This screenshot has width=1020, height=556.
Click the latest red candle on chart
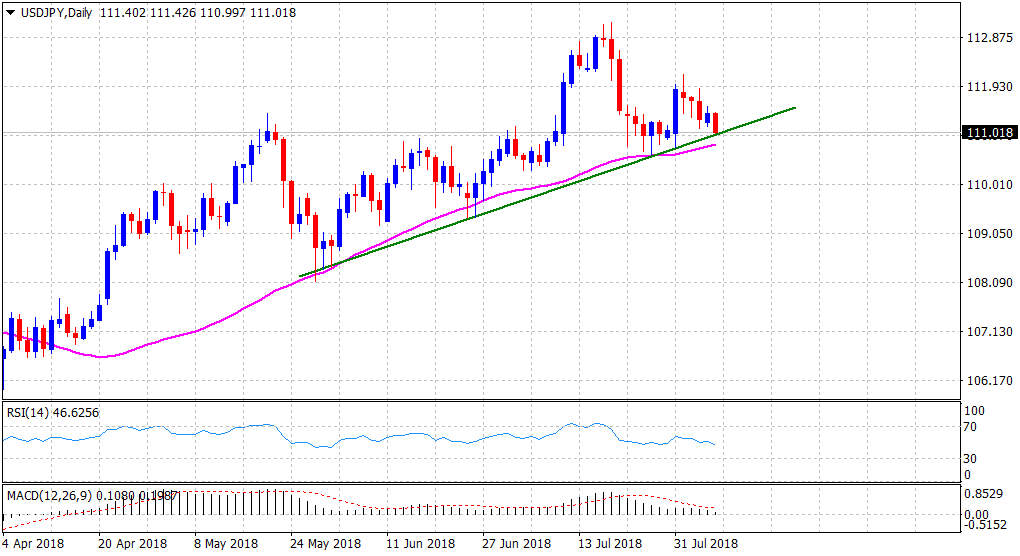tap(715, 124)
